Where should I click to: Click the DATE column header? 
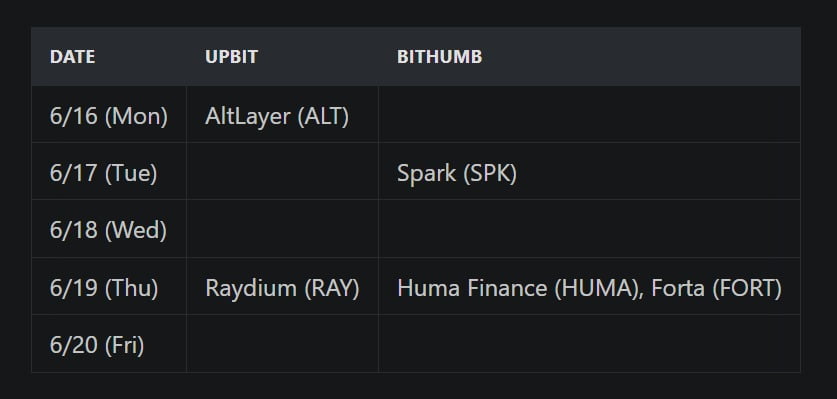coord(72,57)
